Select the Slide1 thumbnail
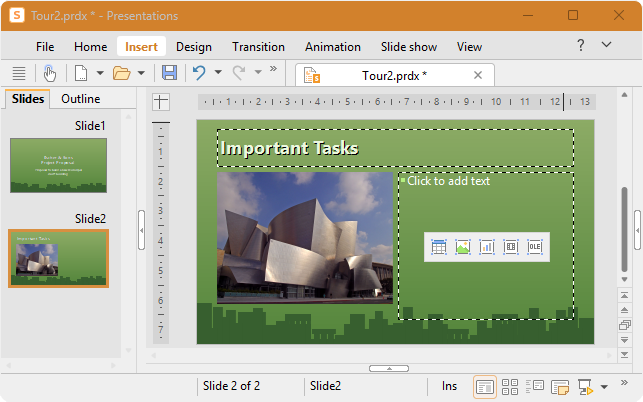 (59, 165)
